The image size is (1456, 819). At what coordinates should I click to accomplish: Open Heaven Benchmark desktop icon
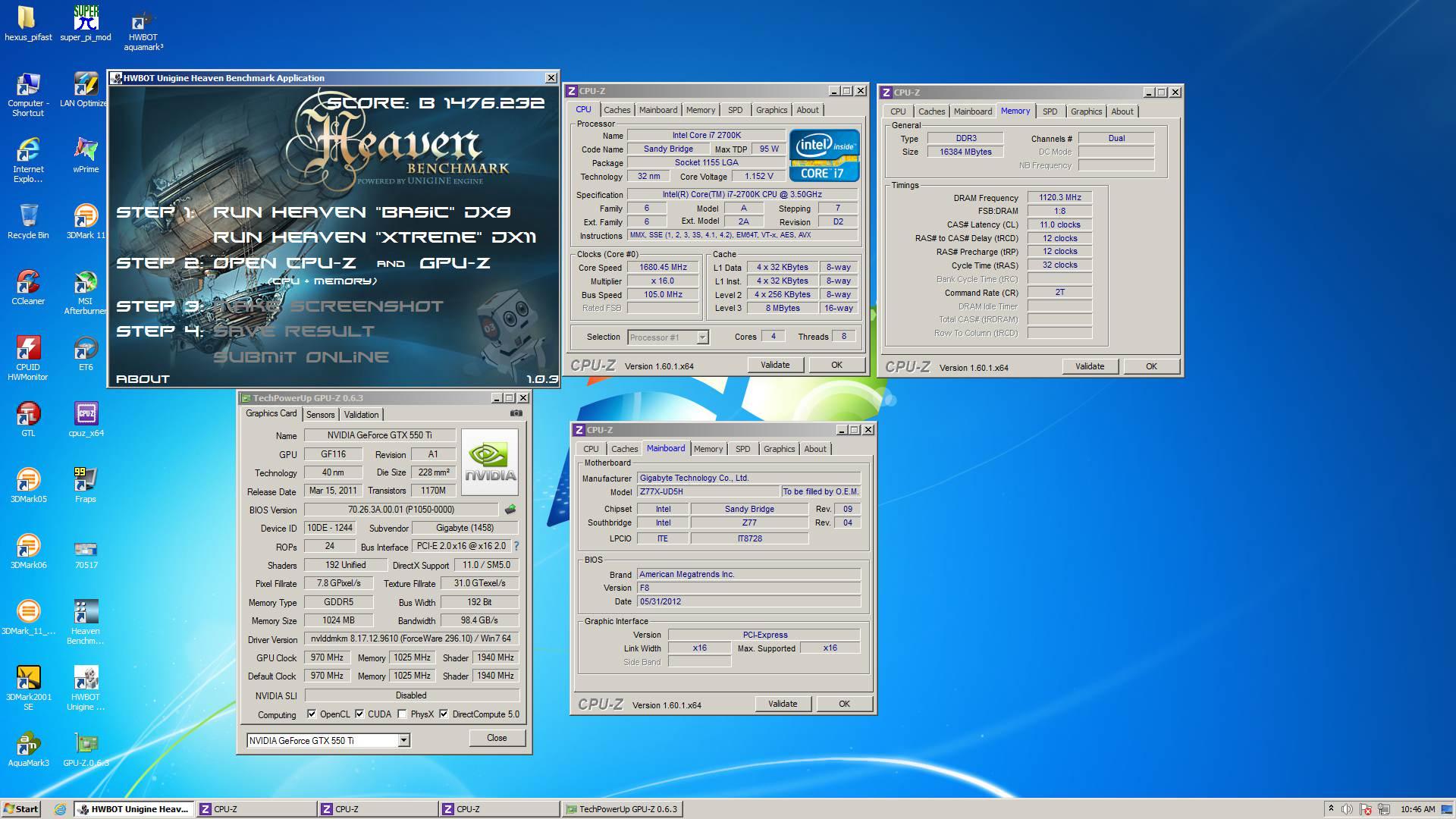click(x=86, y=622)
